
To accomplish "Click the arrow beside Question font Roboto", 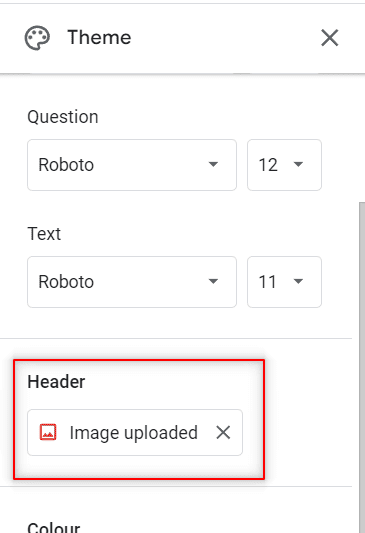I will coord(213,165).
